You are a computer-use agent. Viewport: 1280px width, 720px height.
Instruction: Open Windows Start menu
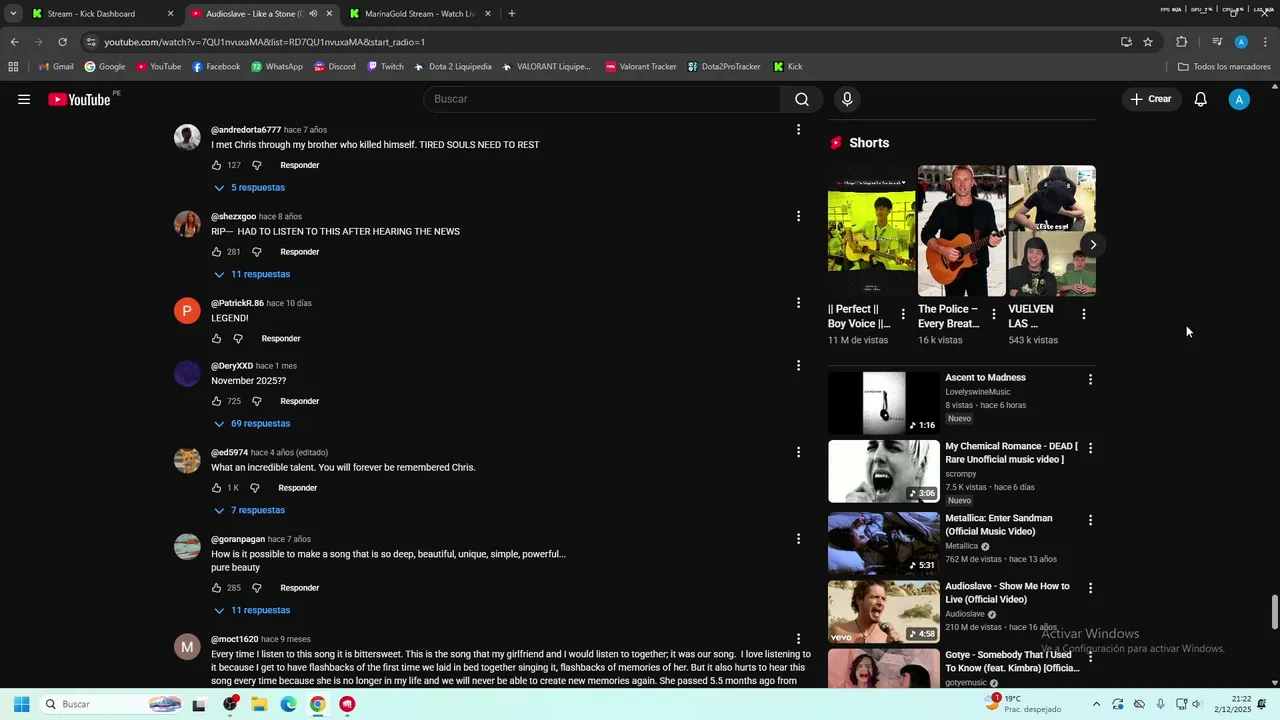pos(21,704)
